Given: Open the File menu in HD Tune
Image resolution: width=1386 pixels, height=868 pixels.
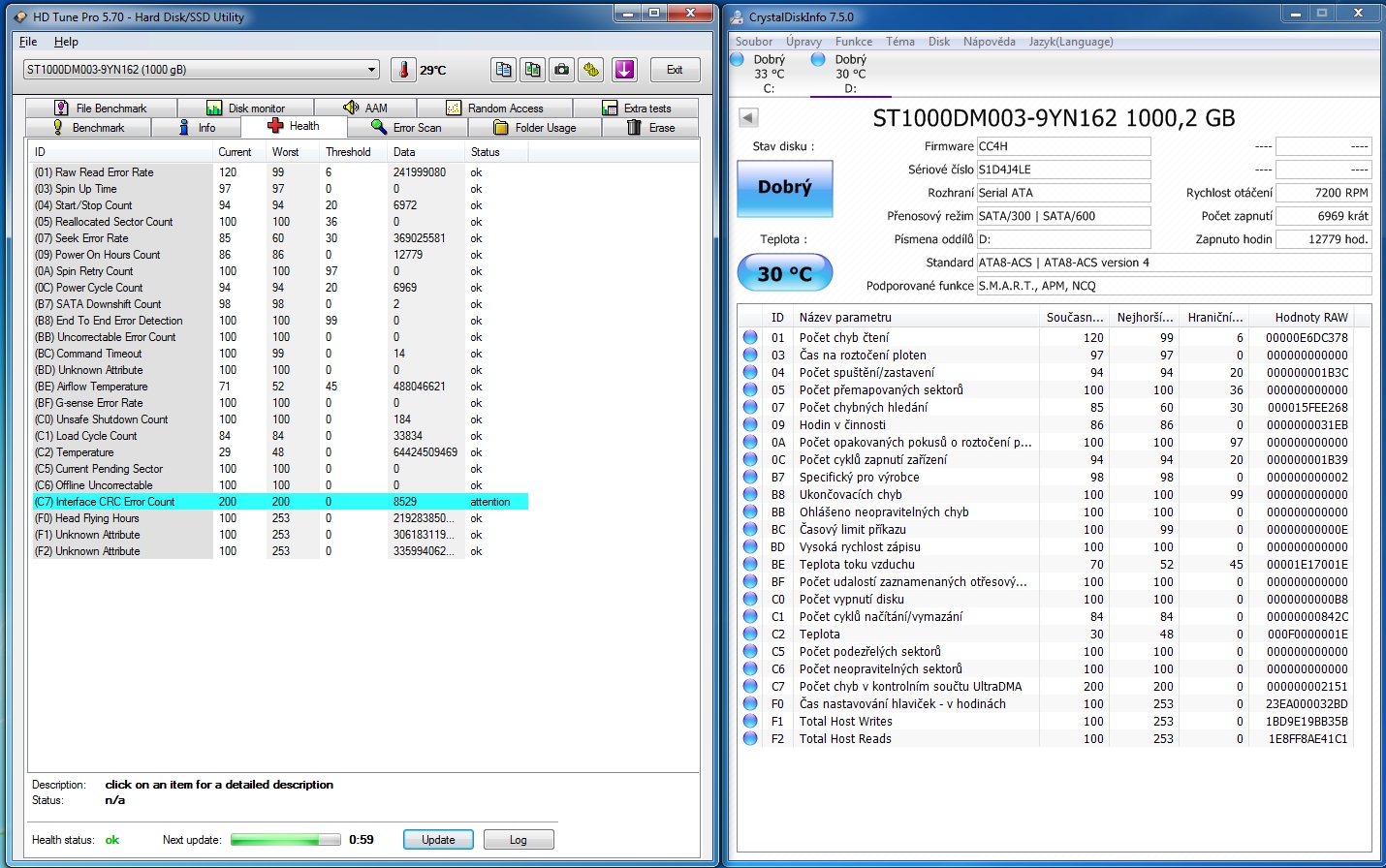Looking at the screenshot, I should coord(28,42).
